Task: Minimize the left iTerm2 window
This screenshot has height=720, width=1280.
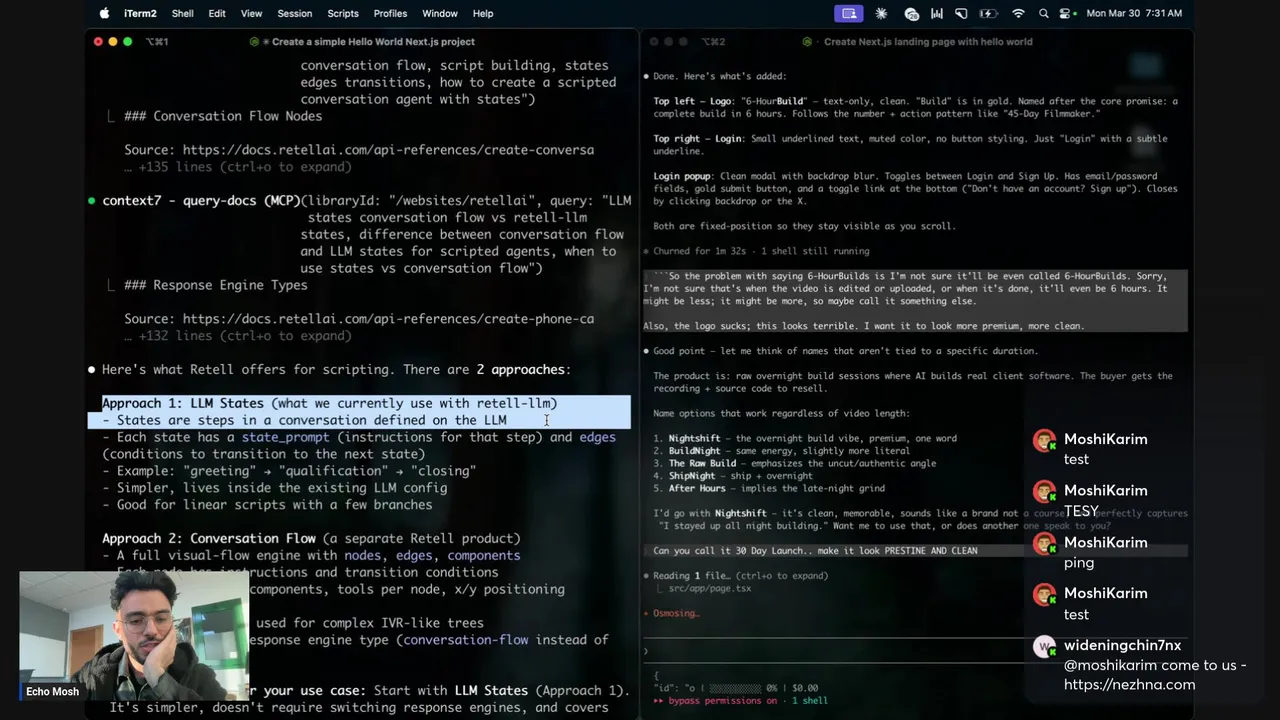Action: pyautogui.click(x=113, y=41)
